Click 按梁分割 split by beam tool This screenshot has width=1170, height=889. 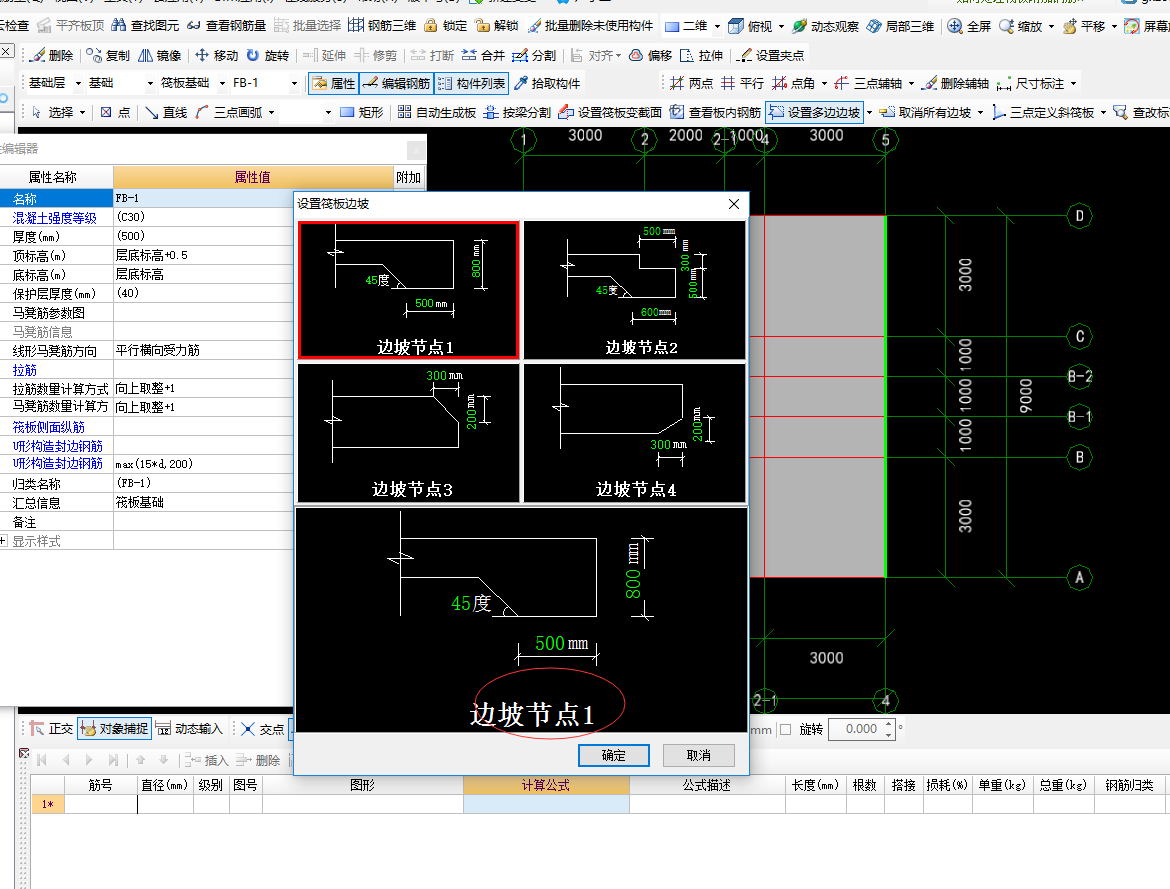[517, 112]
